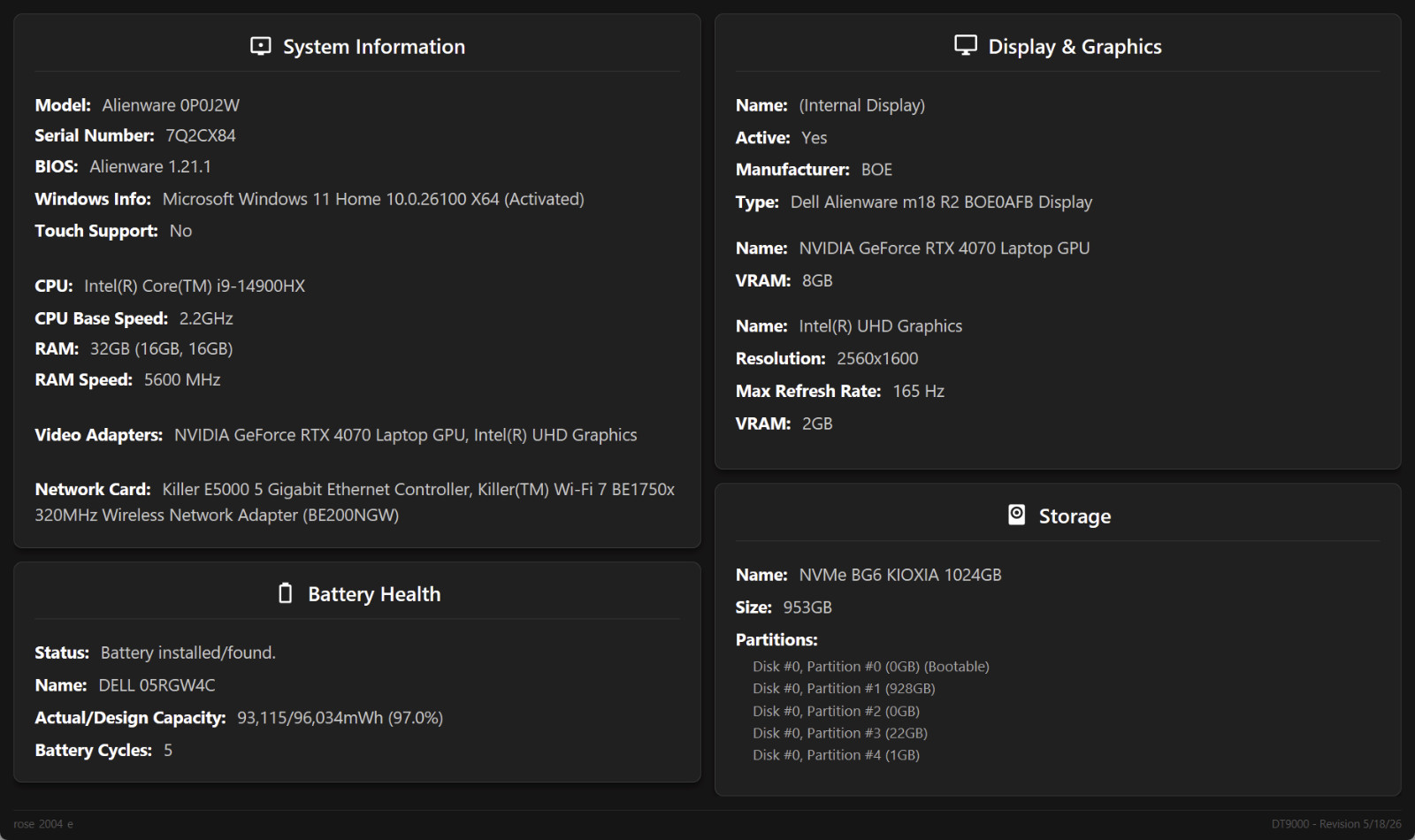Click the Battery Health battery icon
The image size is (1415, 840).
point(285,593)
